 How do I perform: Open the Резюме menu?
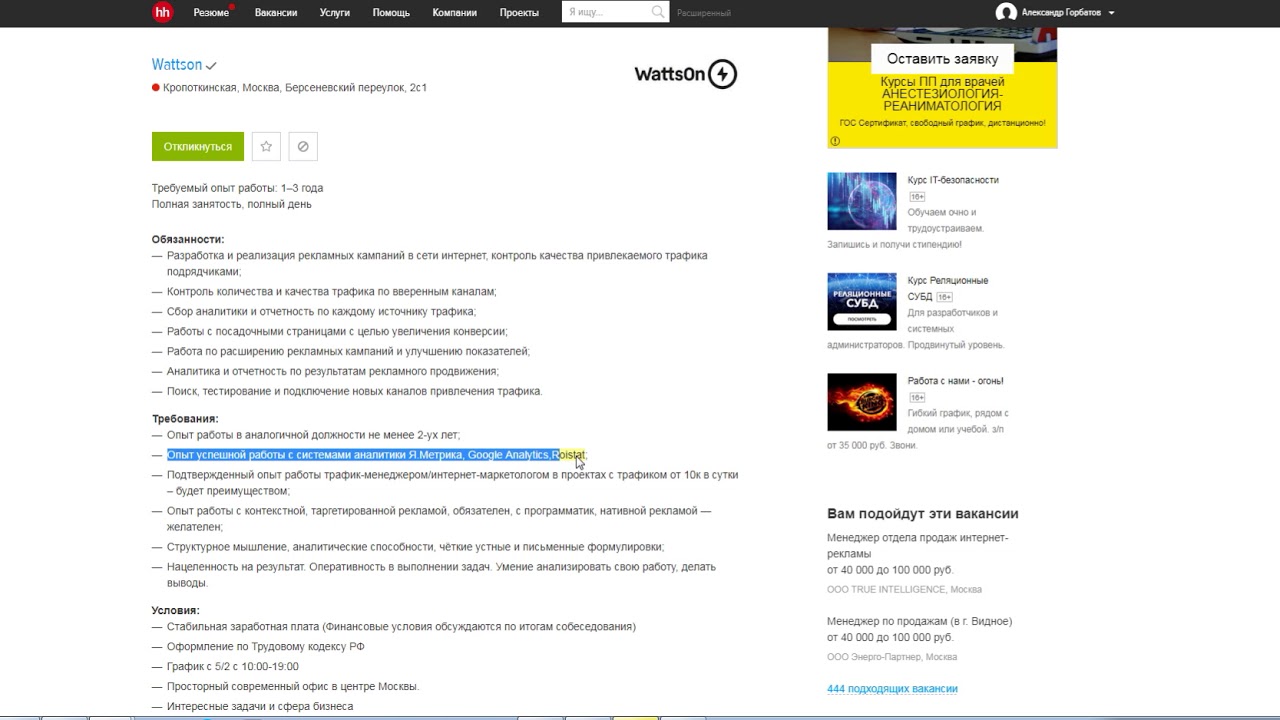click(211, 13)
